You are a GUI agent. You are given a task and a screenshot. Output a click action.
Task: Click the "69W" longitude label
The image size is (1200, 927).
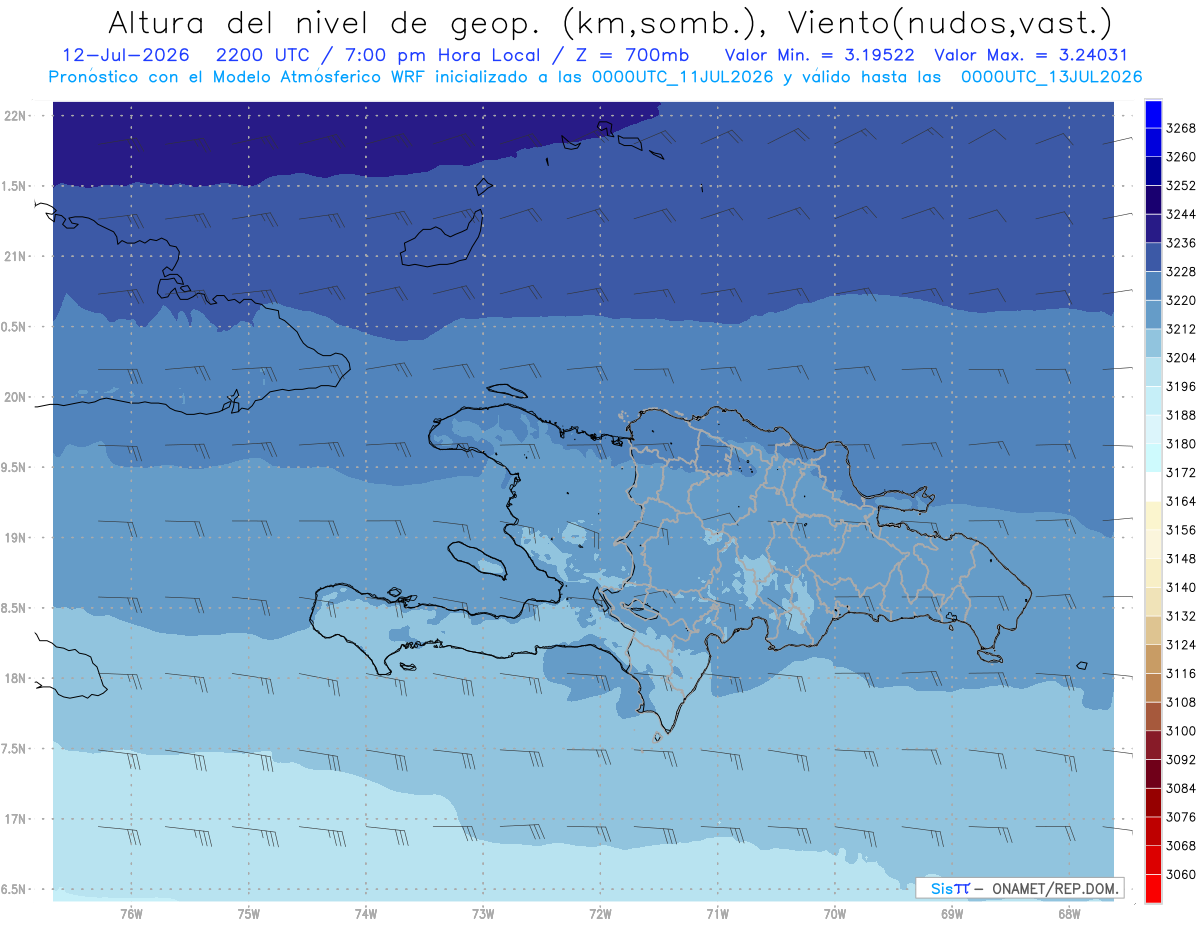[952, 912]
